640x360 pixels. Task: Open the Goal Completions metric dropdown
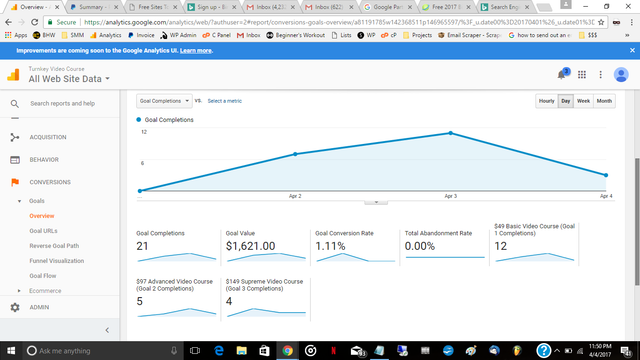[x=164, y=101]
